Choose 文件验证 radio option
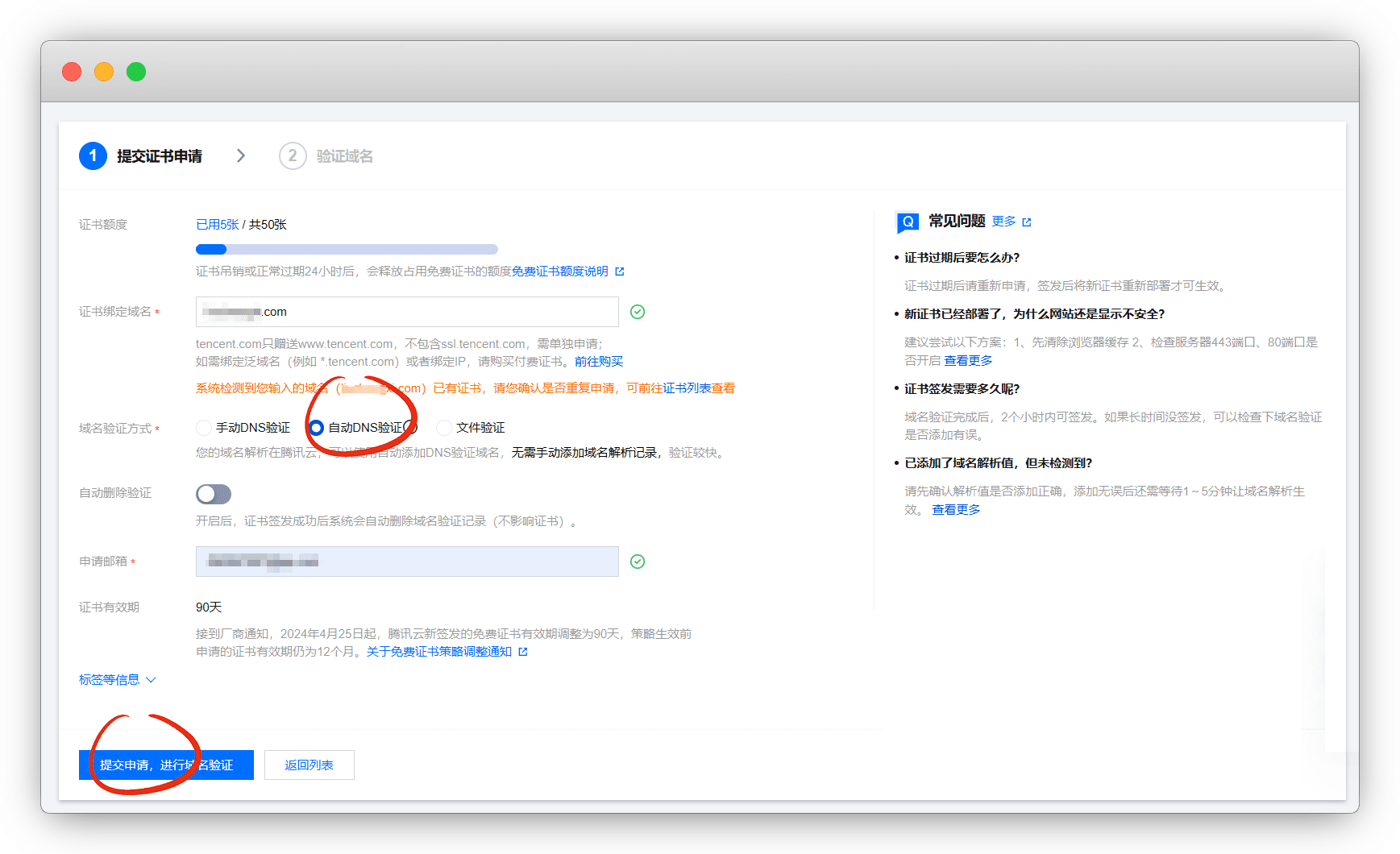The height and width of the screenshot is (854, 1400). coord(444,428)
